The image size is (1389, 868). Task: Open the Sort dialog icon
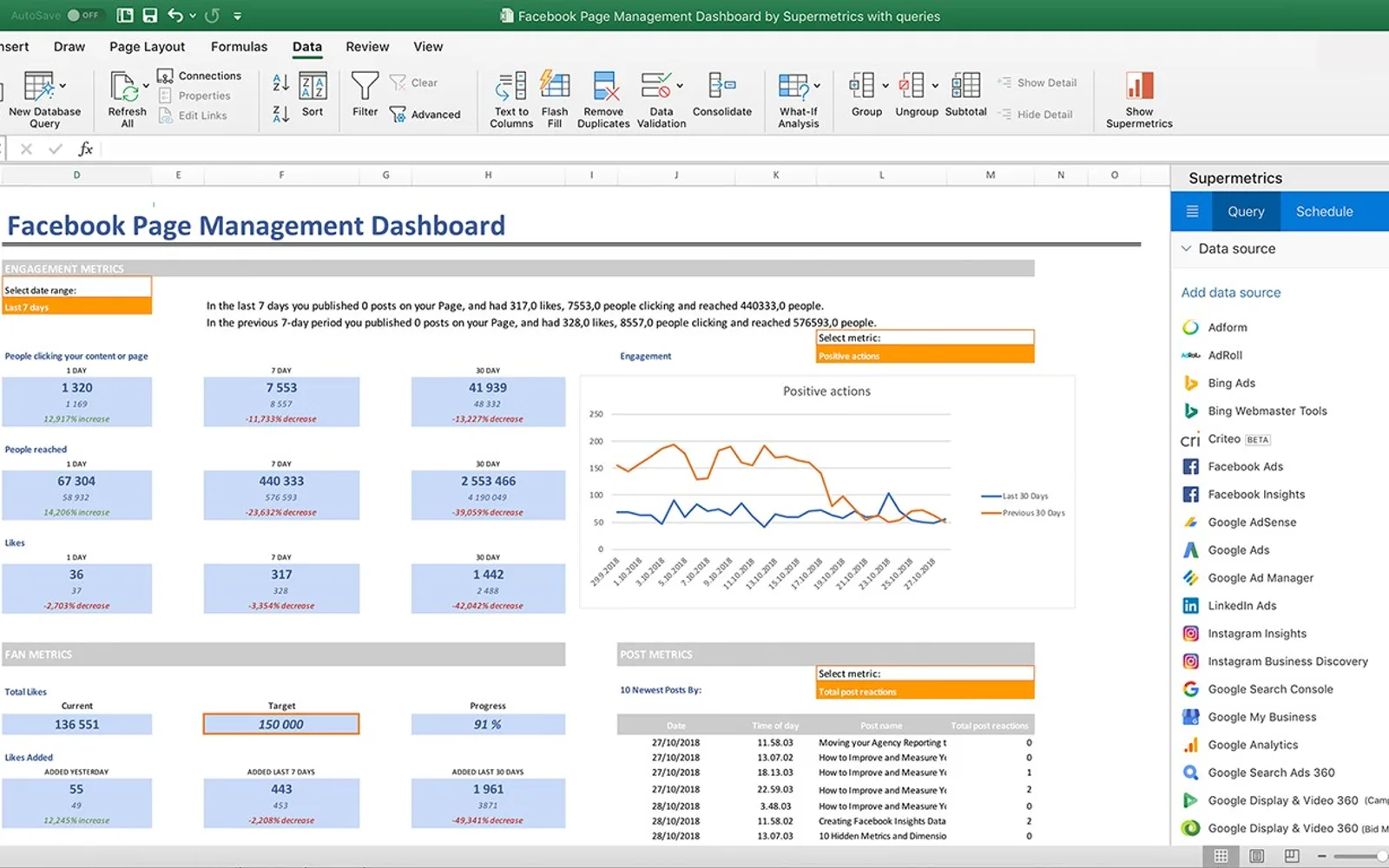tap(313, 87)
